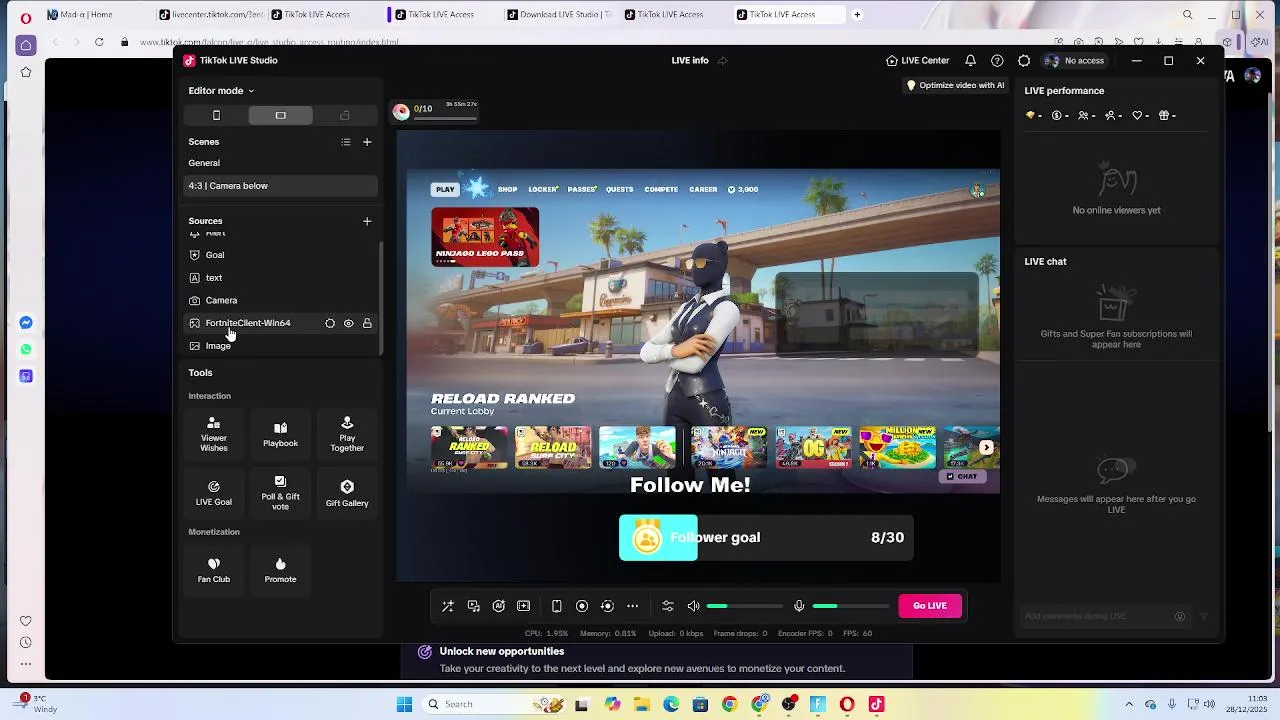Screen dimensions: 1280x720
Task: Adjust the microphone volume slider
Action: pos(850,606)
